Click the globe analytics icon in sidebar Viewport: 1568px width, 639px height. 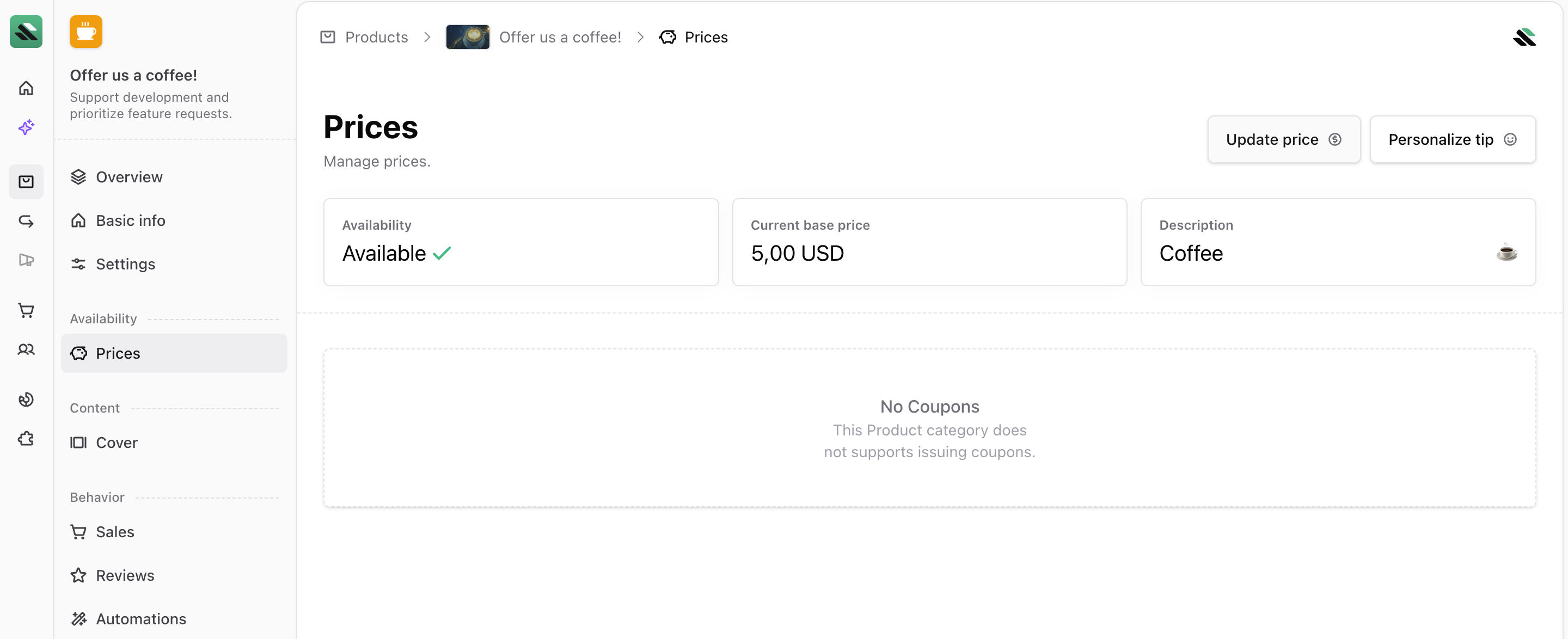26,400
